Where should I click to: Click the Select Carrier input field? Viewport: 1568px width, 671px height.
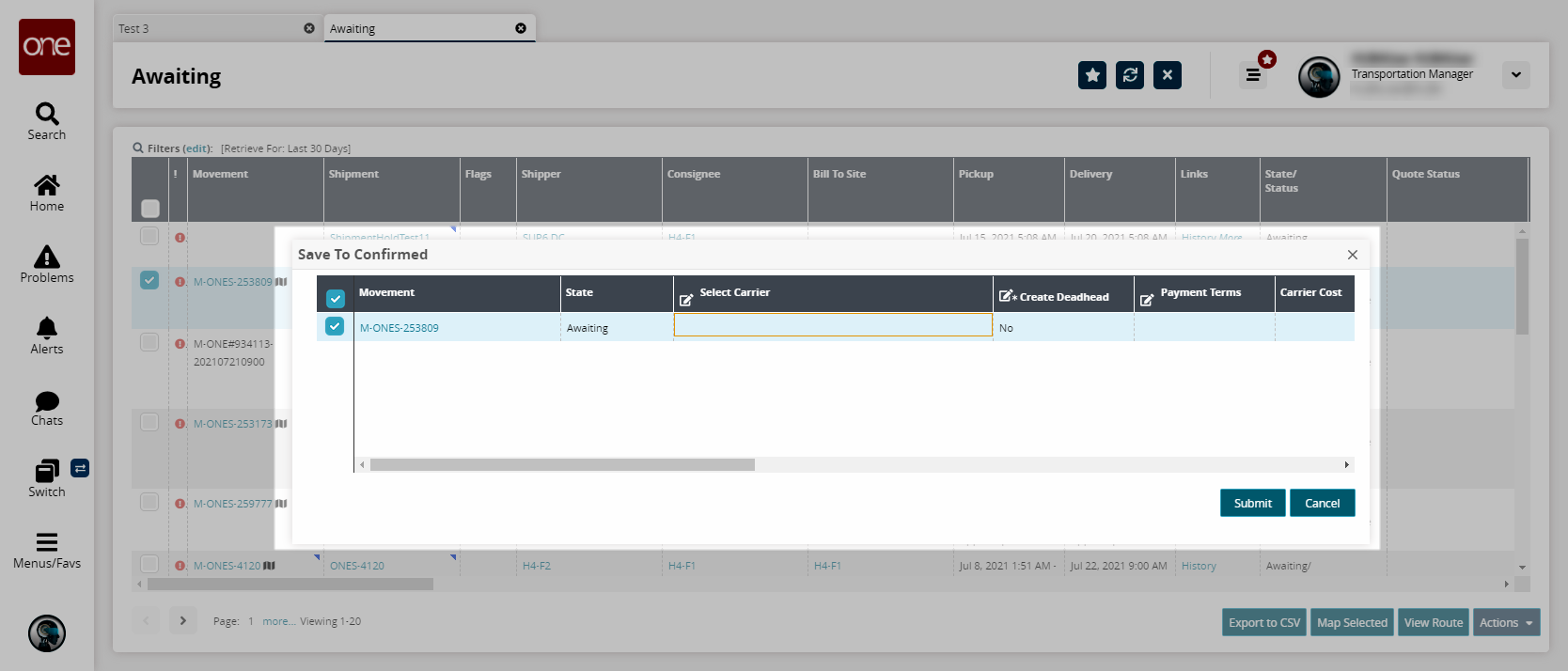pos(833,325)
